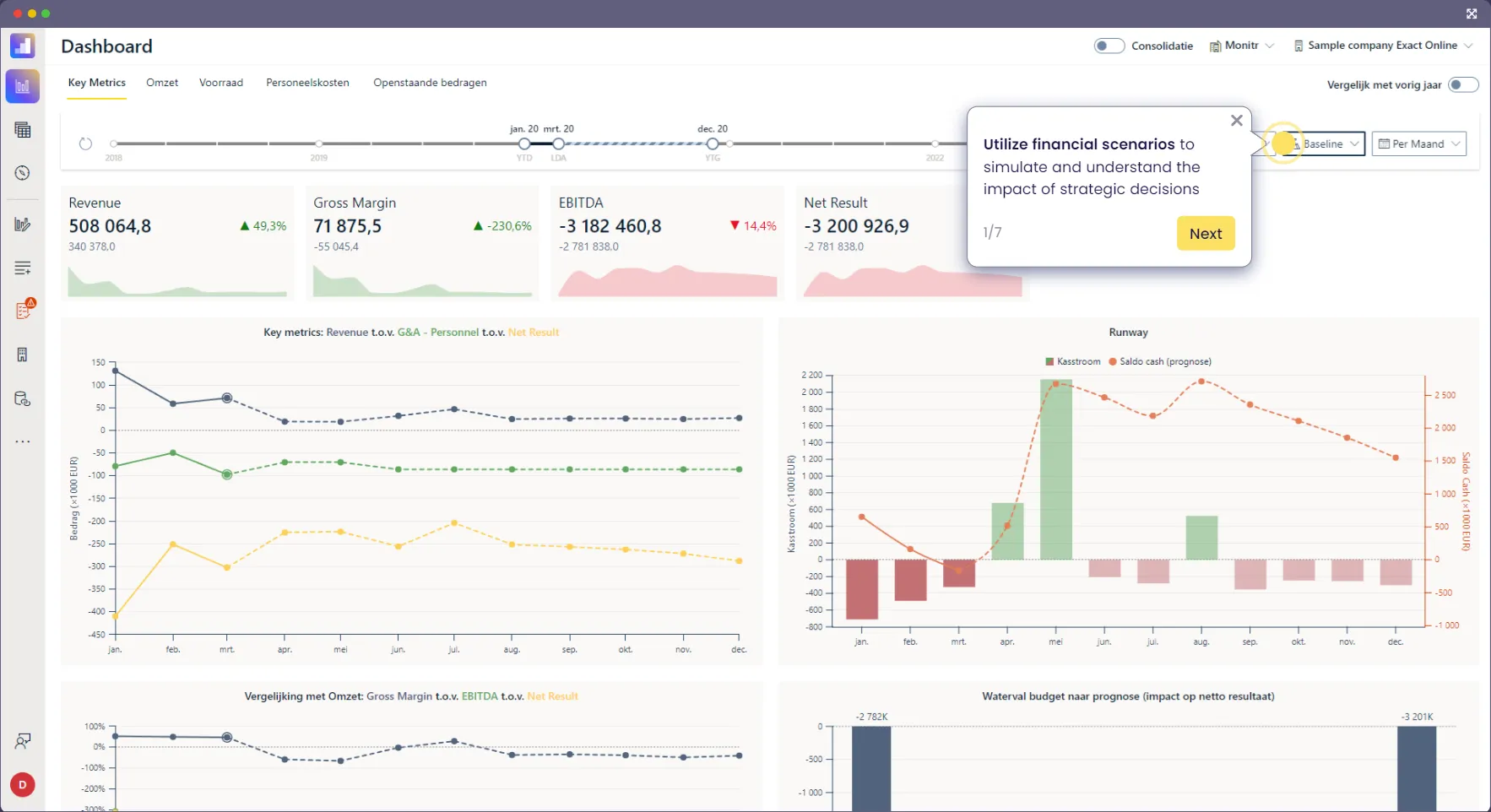1491x812 pixels.
Task: Open the user management icon near the bottom
Action: click(x=22, y=741)
